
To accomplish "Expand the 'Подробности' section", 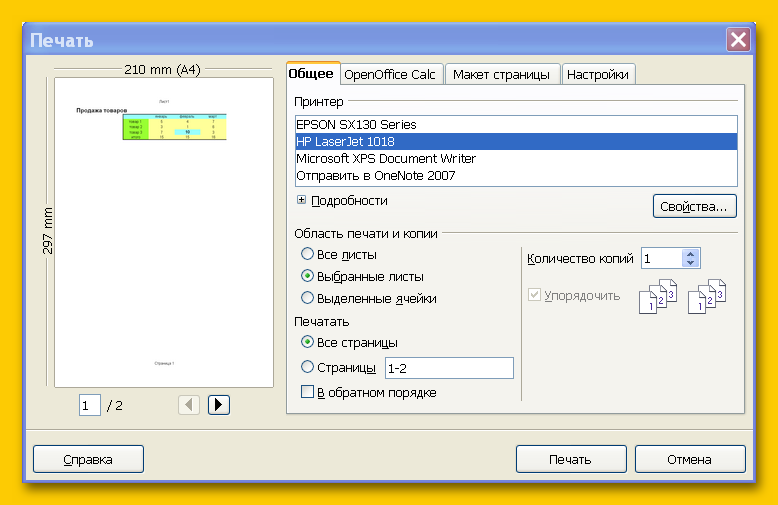I will click(x=301, y=200).
